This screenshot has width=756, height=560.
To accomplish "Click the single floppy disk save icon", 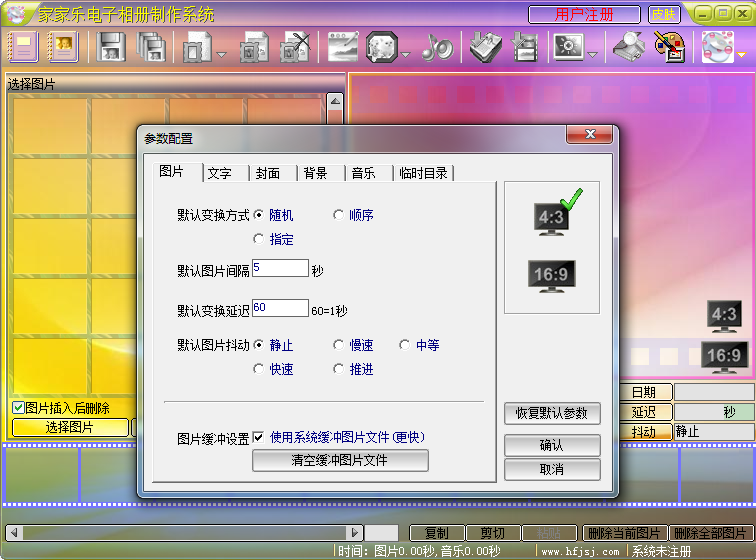I will [x=112, y=46].
